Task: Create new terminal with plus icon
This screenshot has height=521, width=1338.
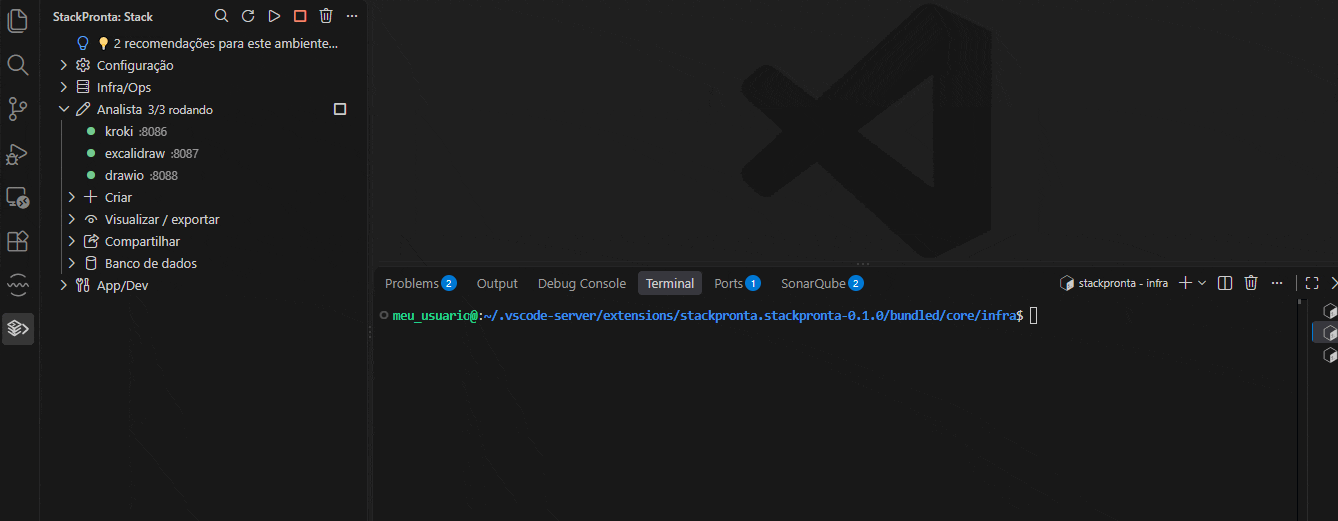Action: (1185, 283)
